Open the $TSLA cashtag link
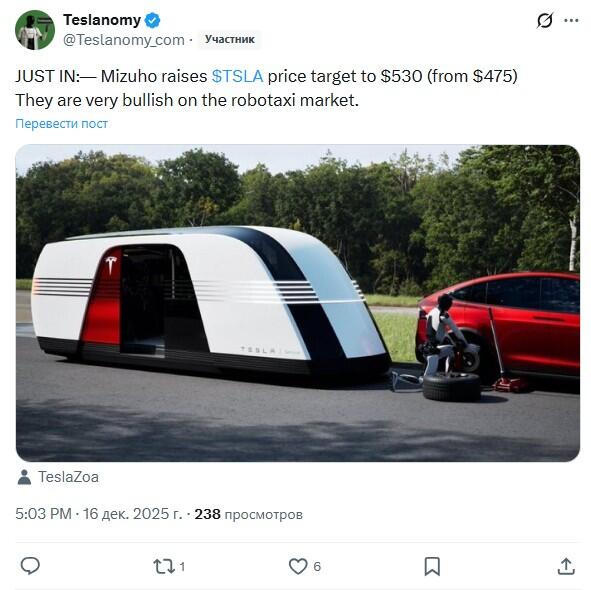This screenshot has width=591, height=590. [x=237, y=76]
